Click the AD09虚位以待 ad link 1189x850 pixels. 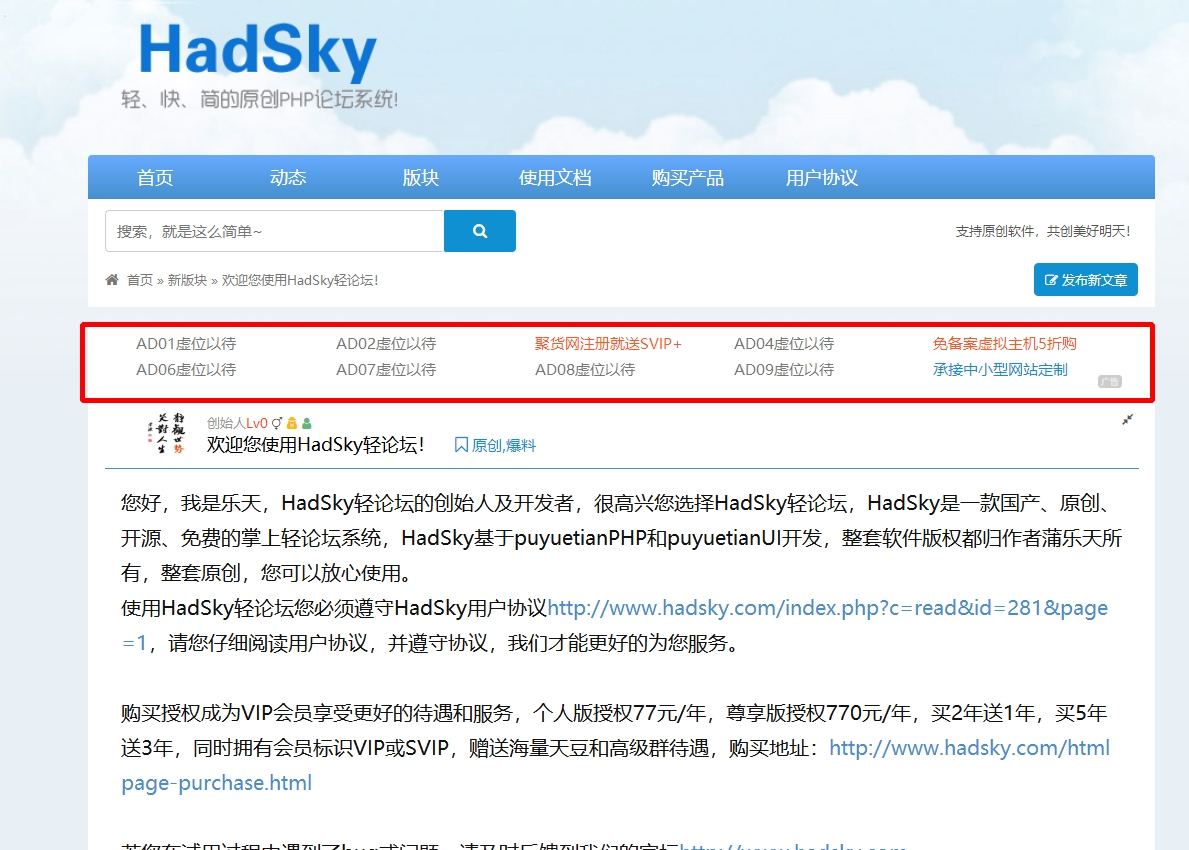[784, 369]
